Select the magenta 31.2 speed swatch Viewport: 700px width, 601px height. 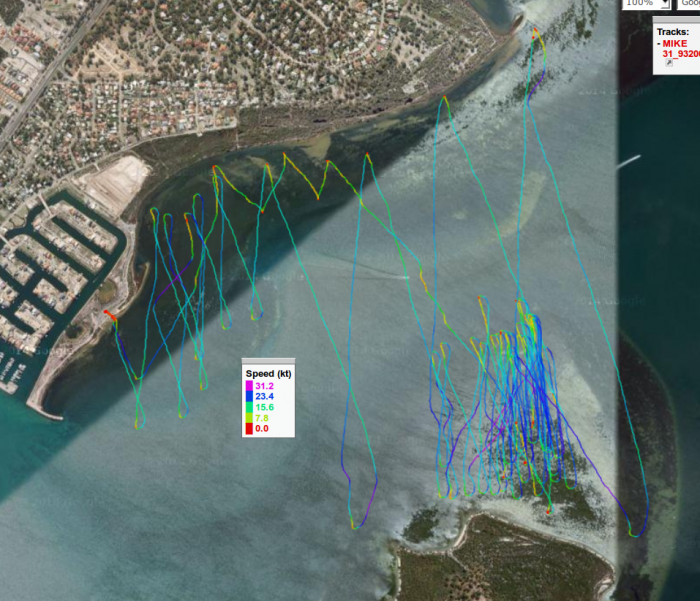click(249, 386)
